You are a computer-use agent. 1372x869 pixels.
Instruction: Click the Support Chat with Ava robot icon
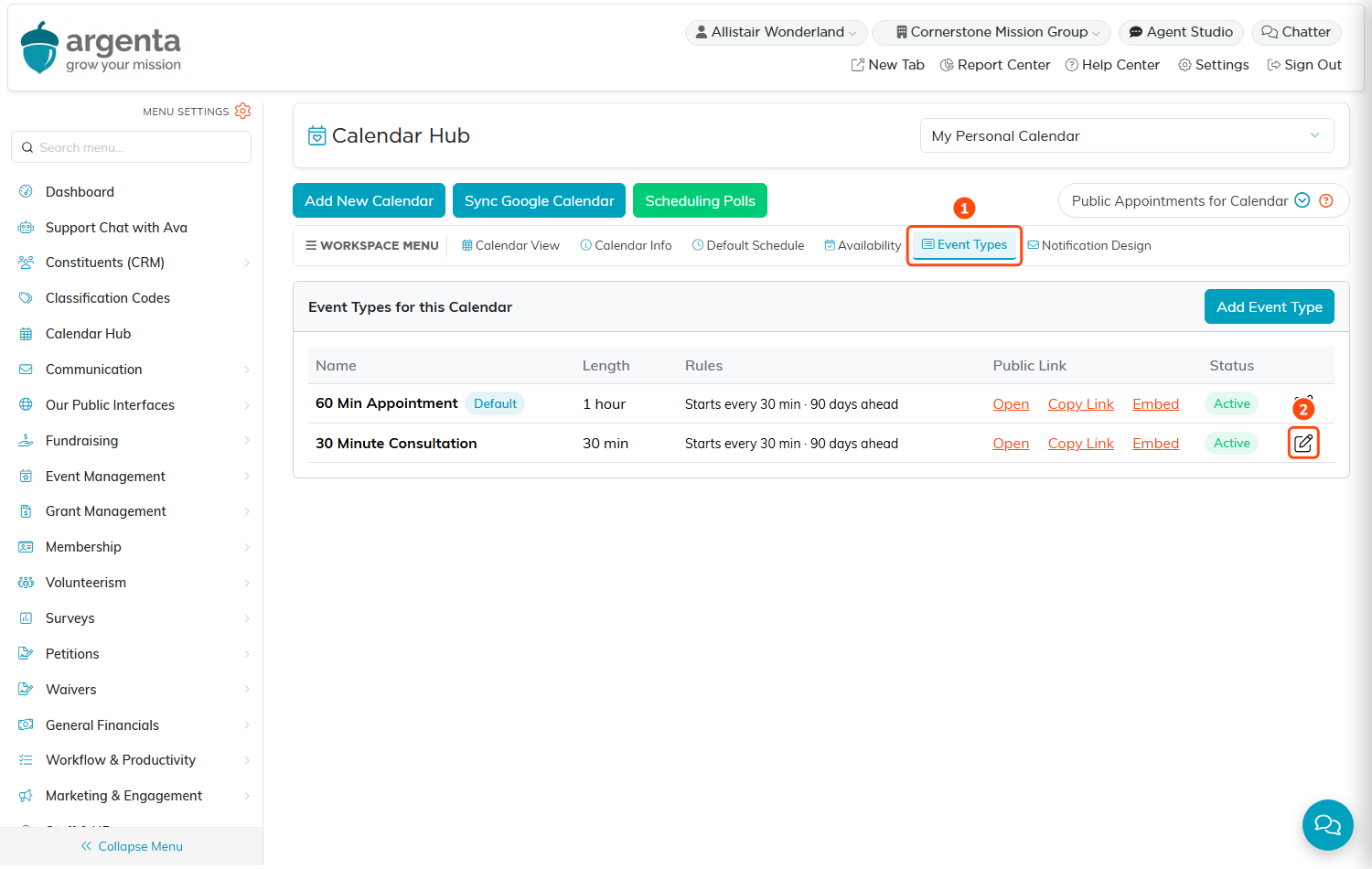[x=26, y=228]
